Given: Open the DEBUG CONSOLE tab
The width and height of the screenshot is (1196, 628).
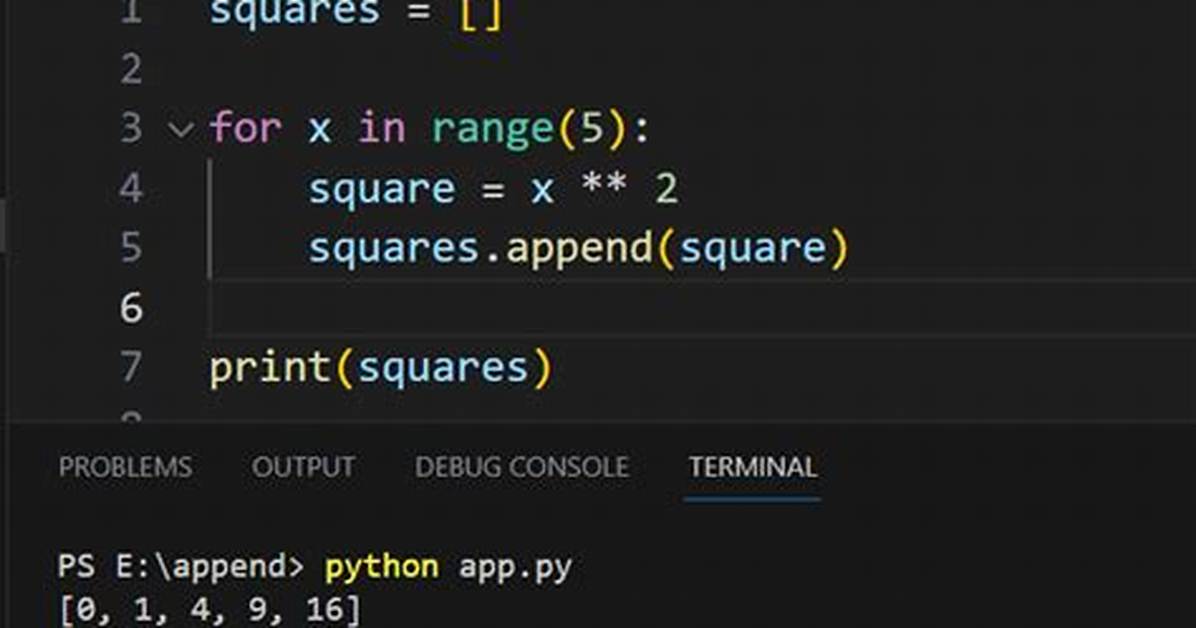Looking at the screenshot, I should click(522, 467).
